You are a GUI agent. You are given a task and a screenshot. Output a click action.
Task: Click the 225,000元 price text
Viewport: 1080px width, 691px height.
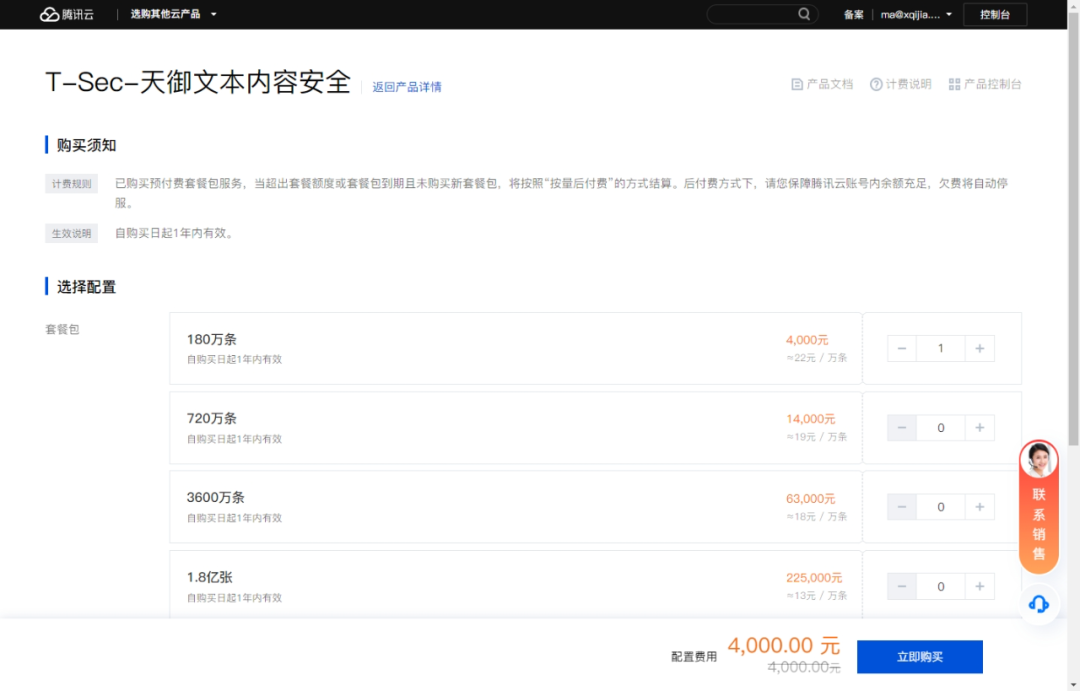814,577
